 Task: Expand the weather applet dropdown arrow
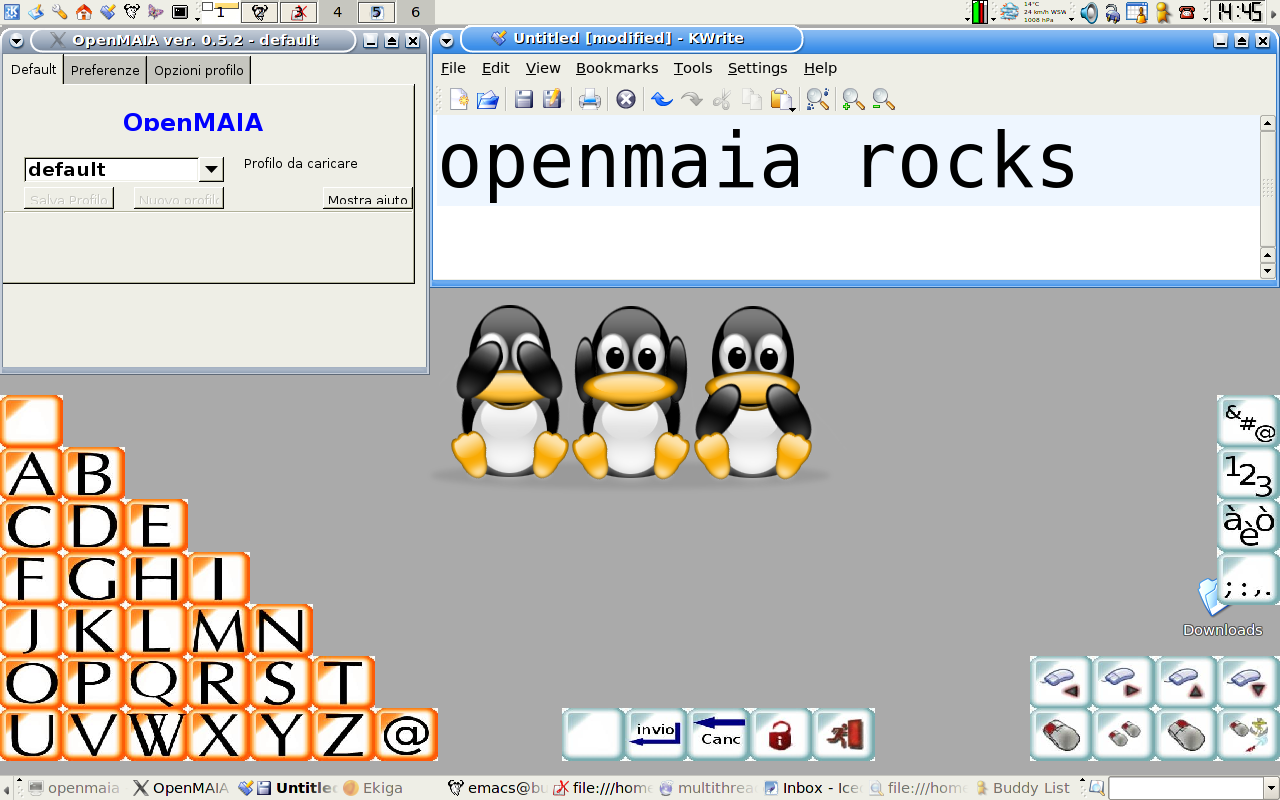click(1071, 17)
